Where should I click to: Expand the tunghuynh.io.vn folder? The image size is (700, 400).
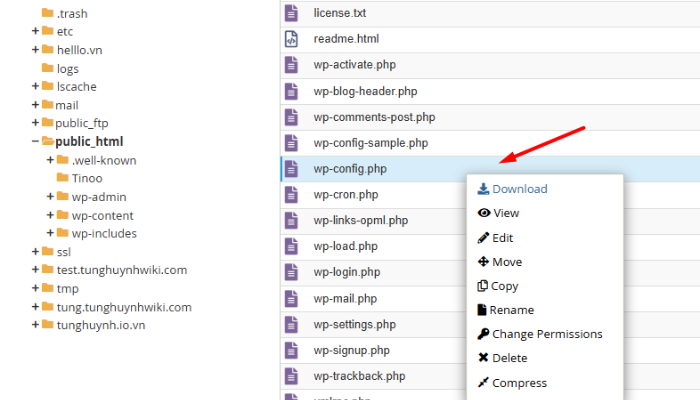(35, 325)
